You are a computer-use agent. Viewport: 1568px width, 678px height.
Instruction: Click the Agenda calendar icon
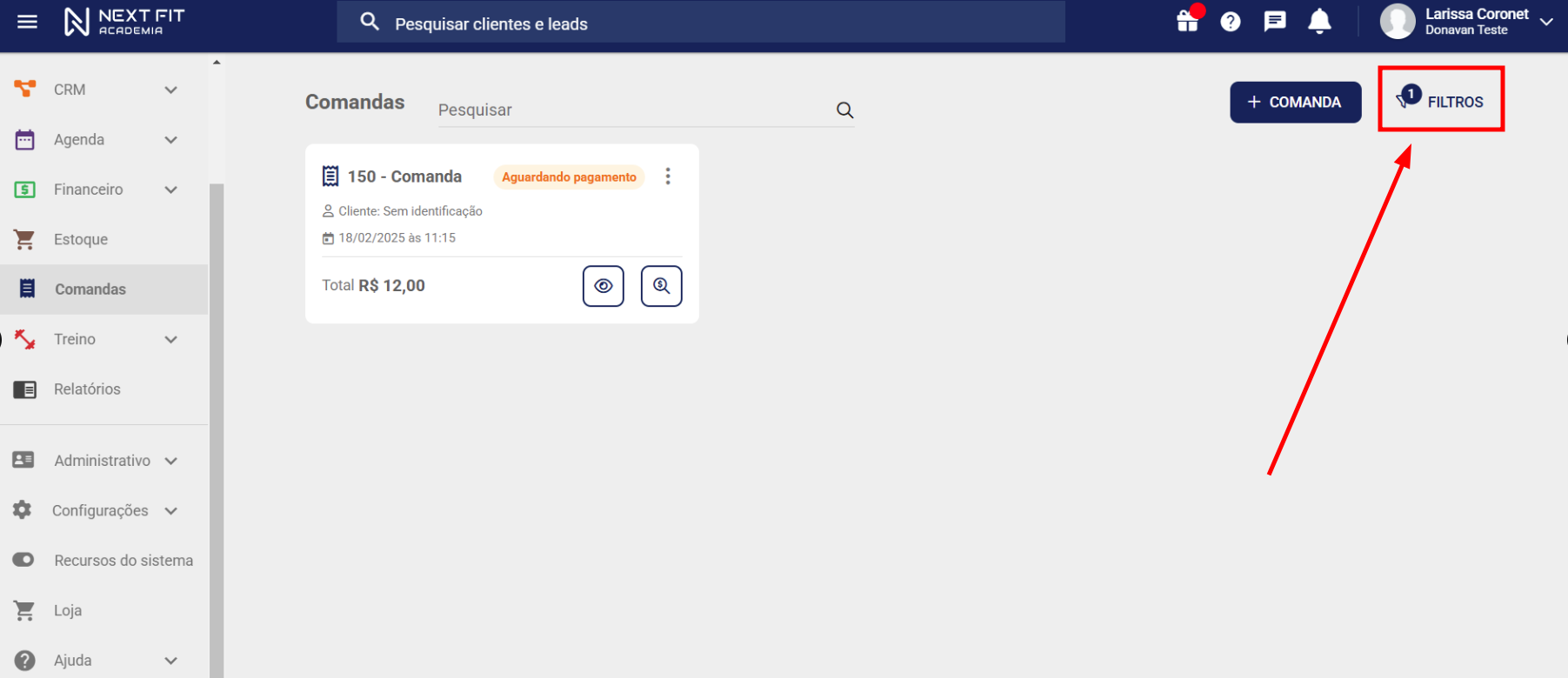pyautogui.click(x=25, y=139)
